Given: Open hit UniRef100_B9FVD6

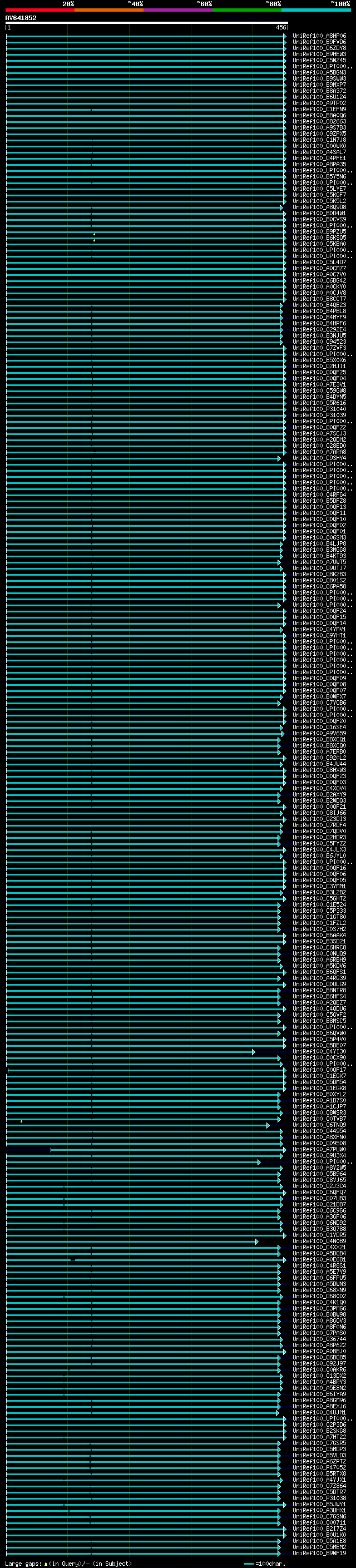Looking at the screenshot, I should [x=319, y=42].
